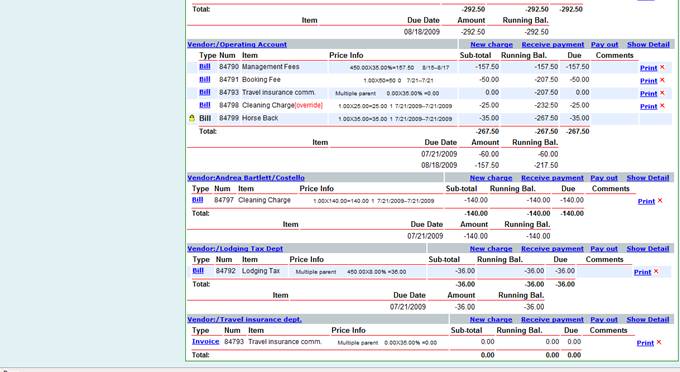Viewport: 680px width, 372px height.
Task: Open Vendor:/Operating Account link
Action: [x=237, y=44]
